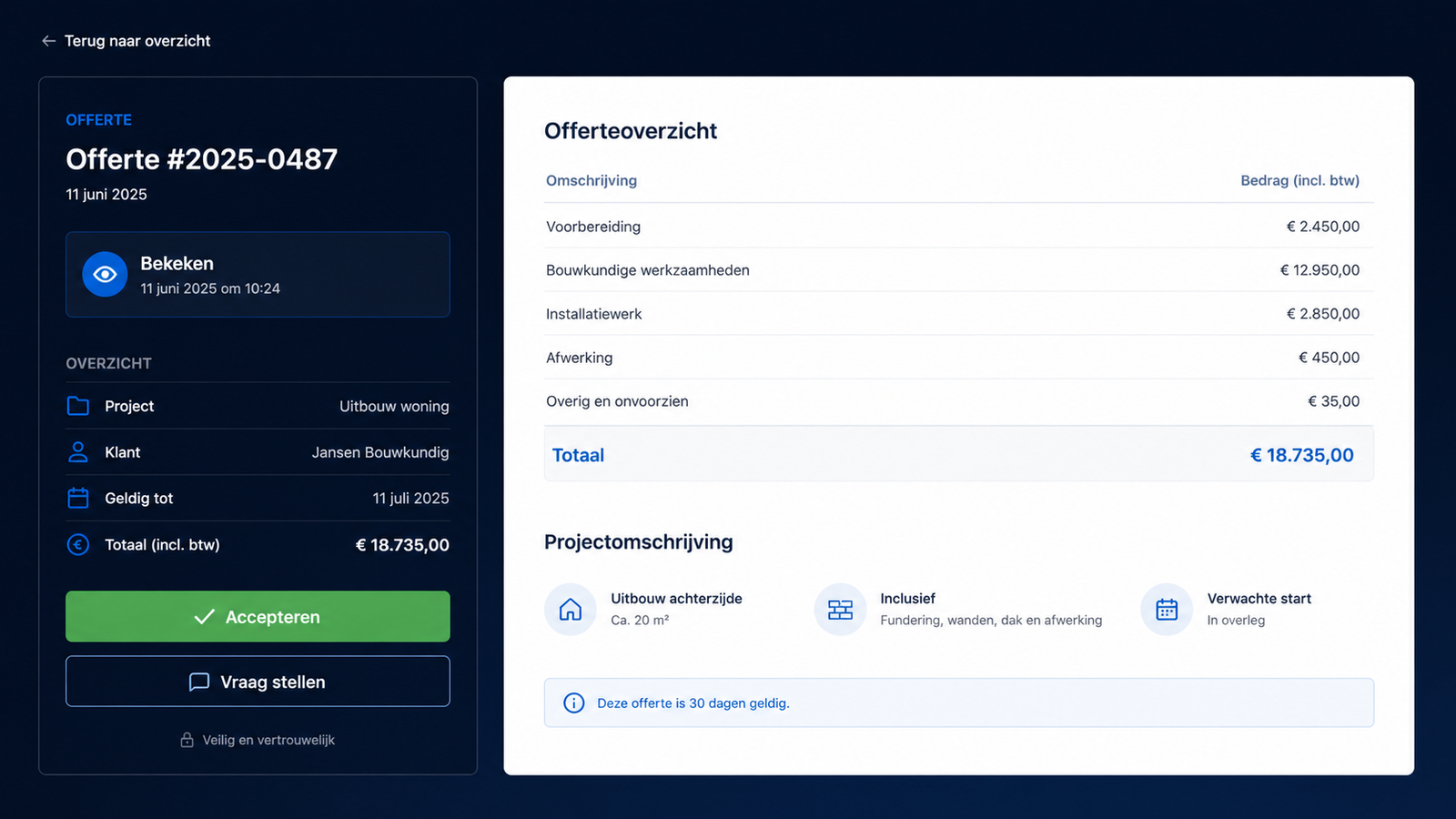Click the person icon beside Klant

pyautogui.click(x=78, y=452)
